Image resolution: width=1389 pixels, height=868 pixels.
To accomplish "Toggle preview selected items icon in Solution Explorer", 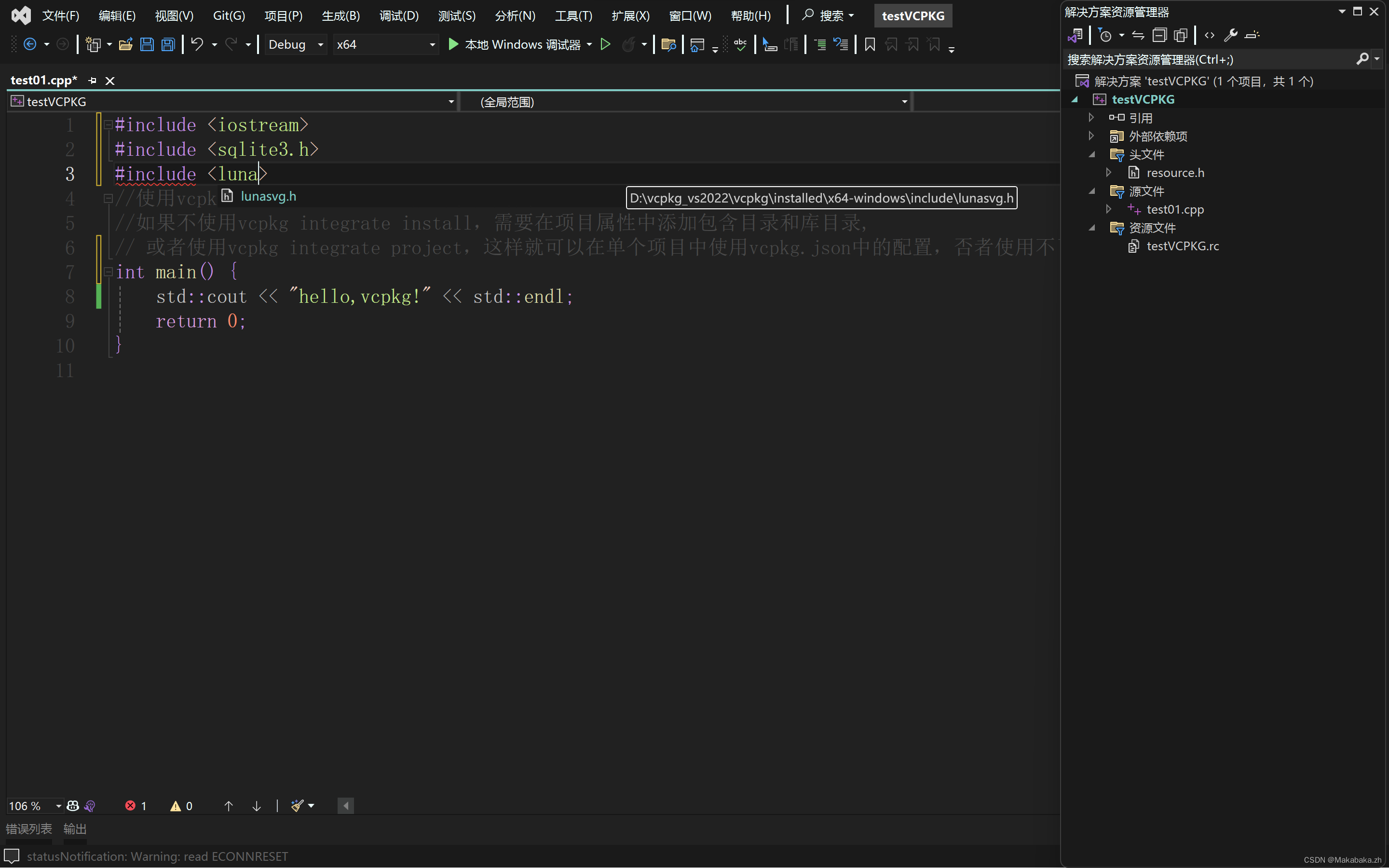I will [x=1252, y=35].
